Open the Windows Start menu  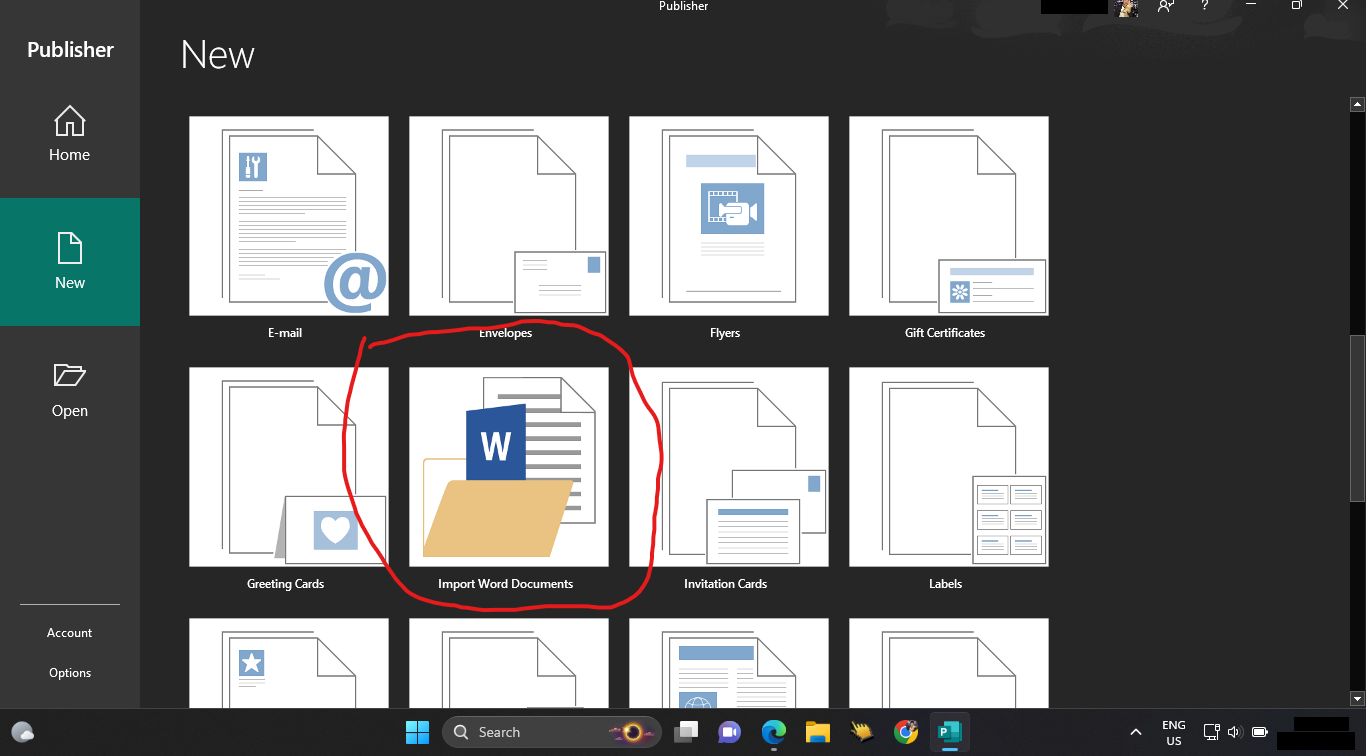pyautogui.click(x=417, y=732)
